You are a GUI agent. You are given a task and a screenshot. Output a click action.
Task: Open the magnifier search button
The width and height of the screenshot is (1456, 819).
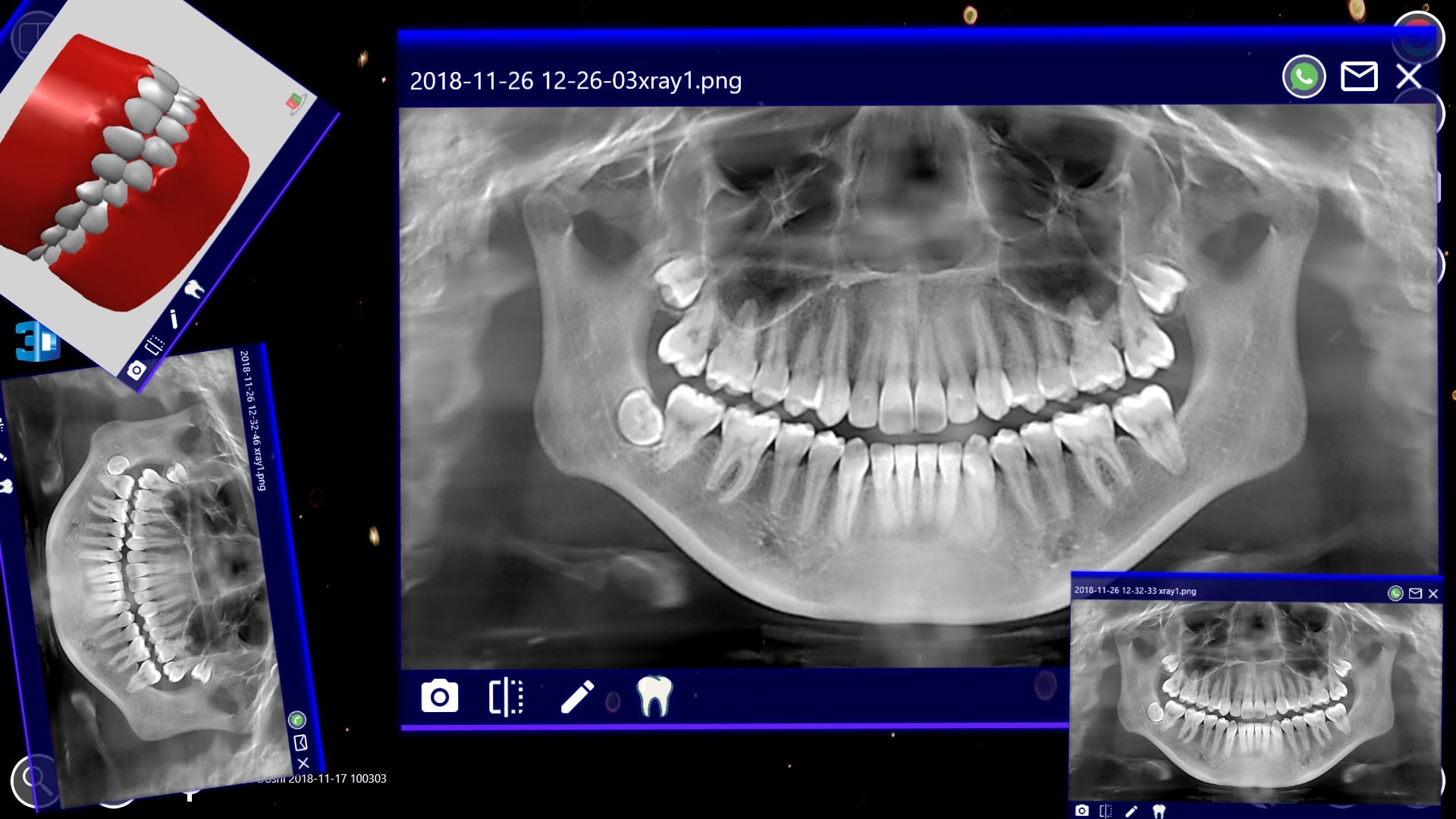(33, 781)
